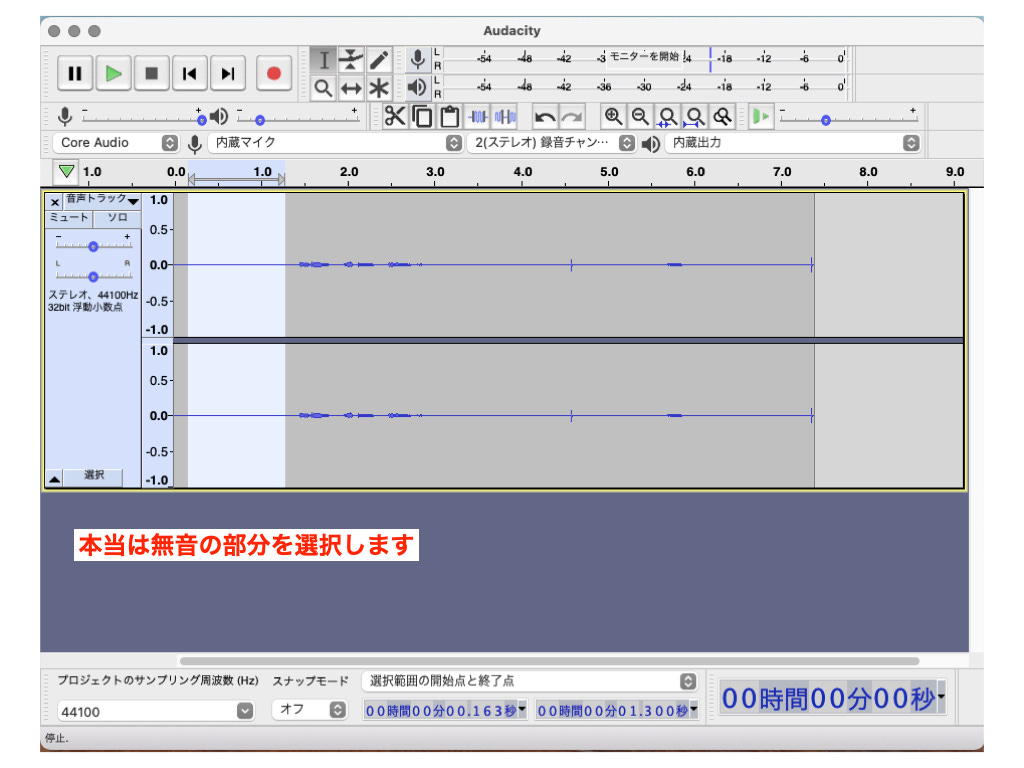Screen dimensions: 1024x768
Task: Redo the last undone action
Action: (572, 116)
